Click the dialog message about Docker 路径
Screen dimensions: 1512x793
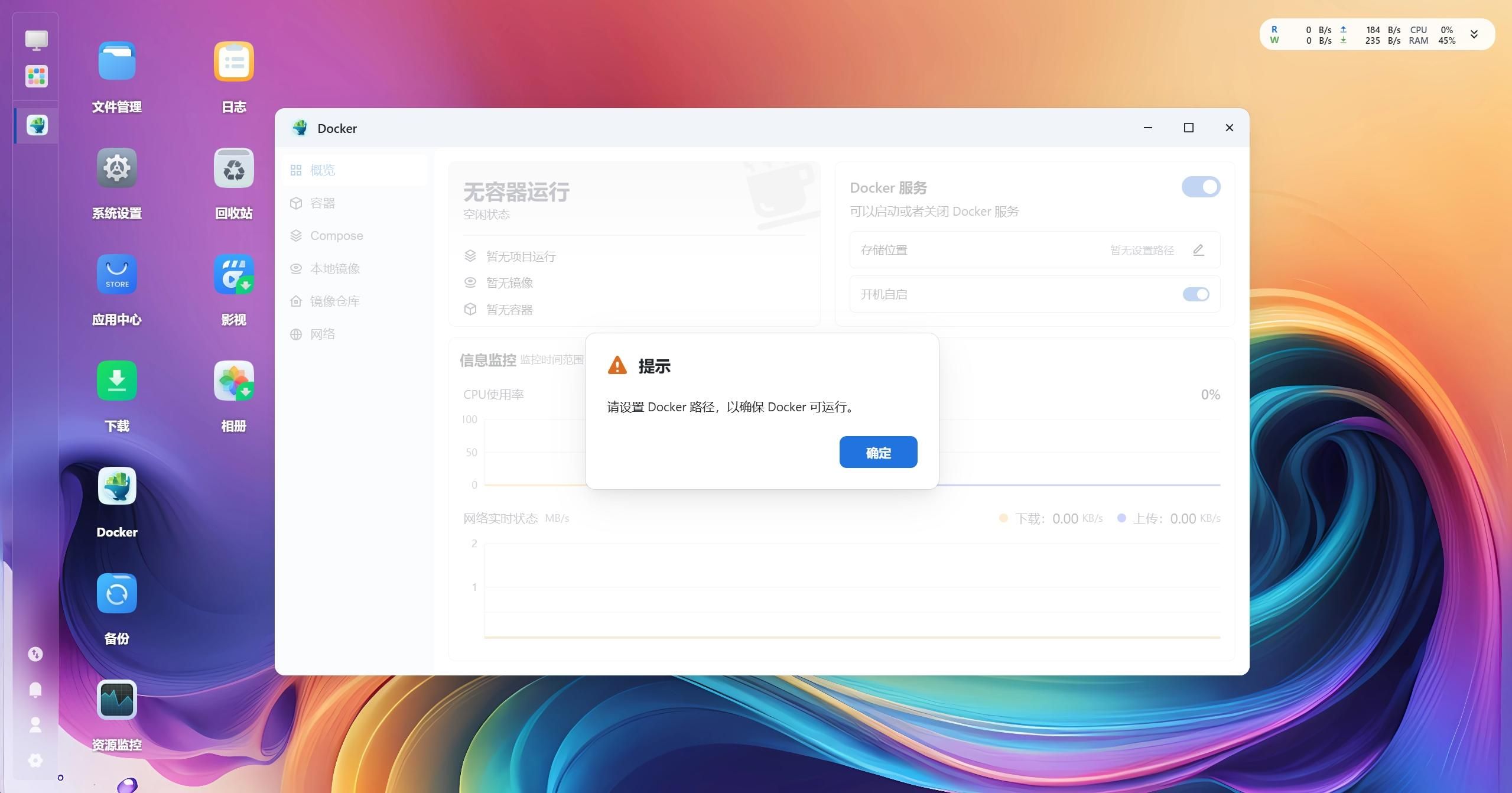731,407
